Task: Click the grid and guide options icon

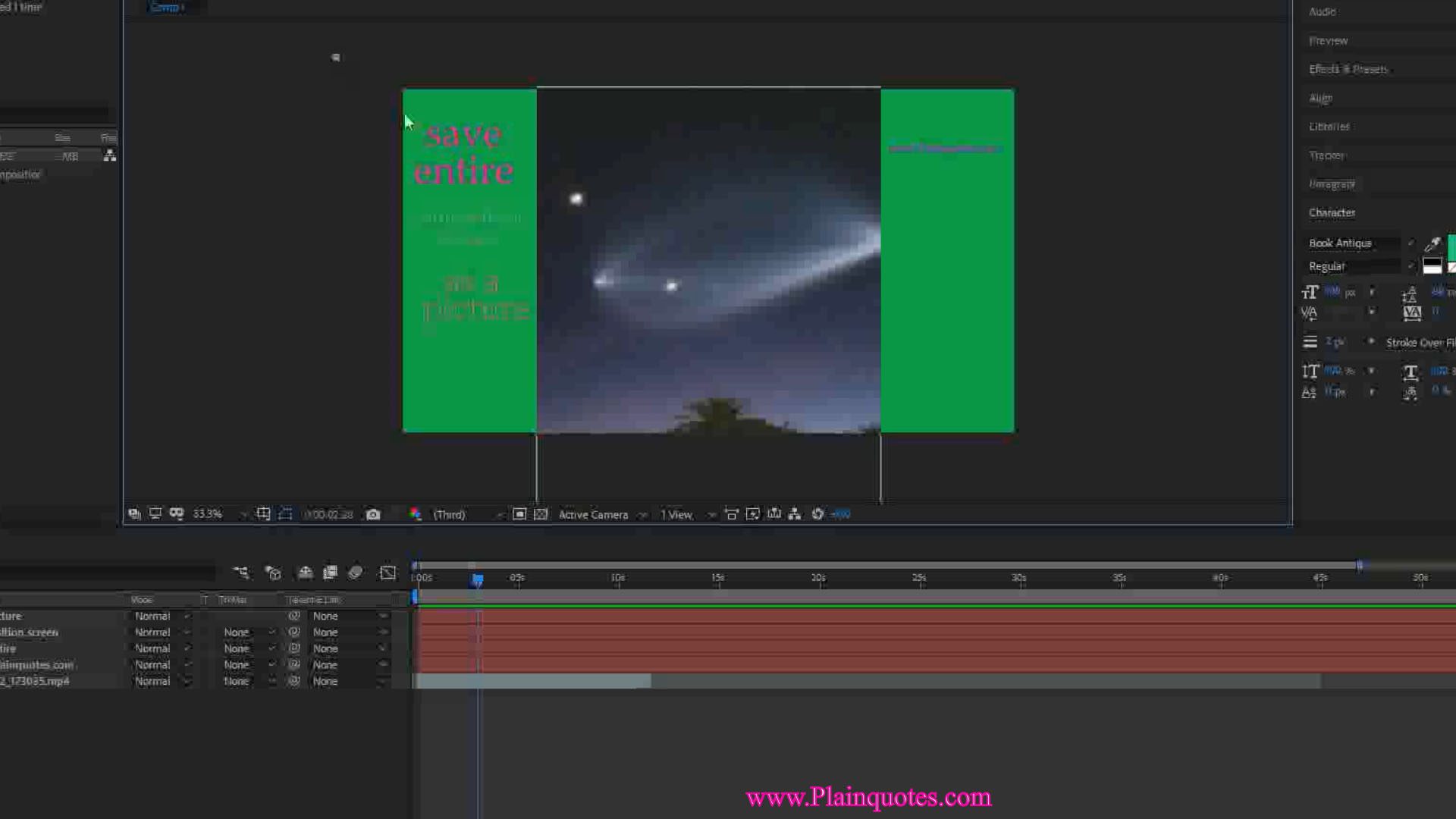Action: point(263,514)
